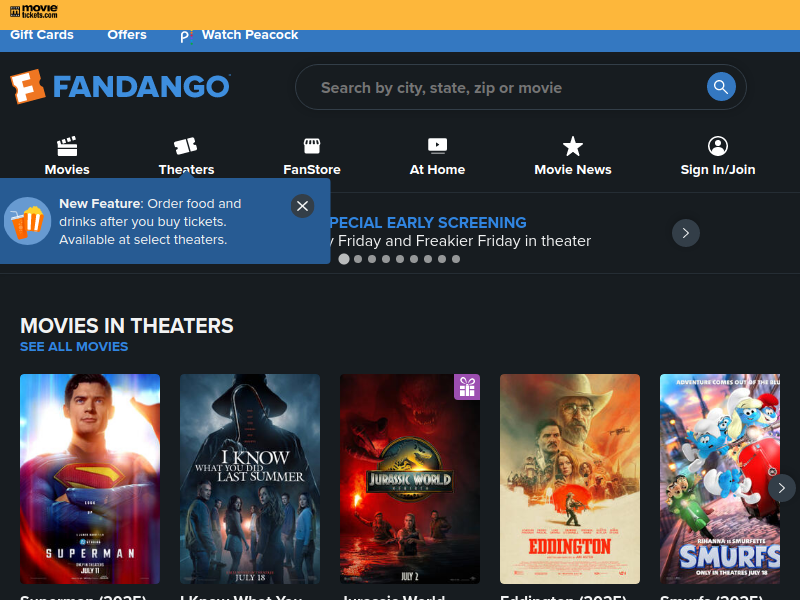Close the New Feature food ordering popup
Viewport: 800px width, 600px height.
pos(303,206)
